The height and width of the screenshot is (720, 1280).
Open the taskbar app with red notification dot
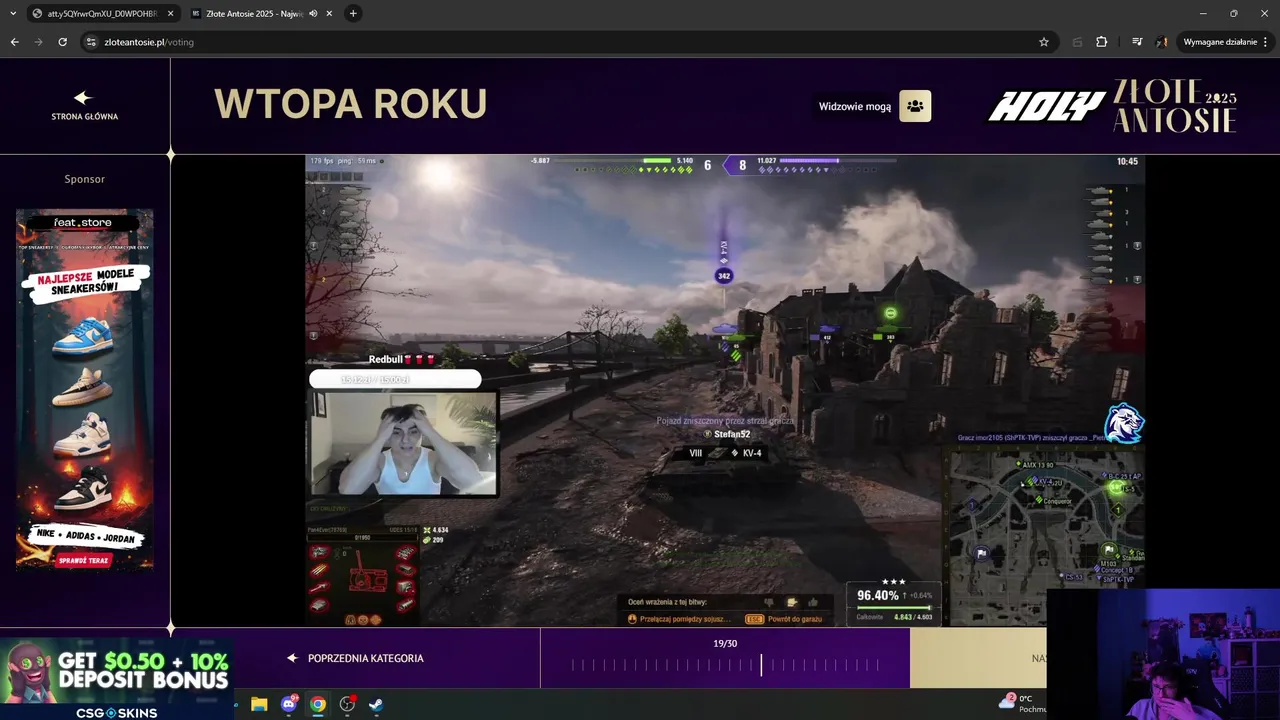coord(347,704)
